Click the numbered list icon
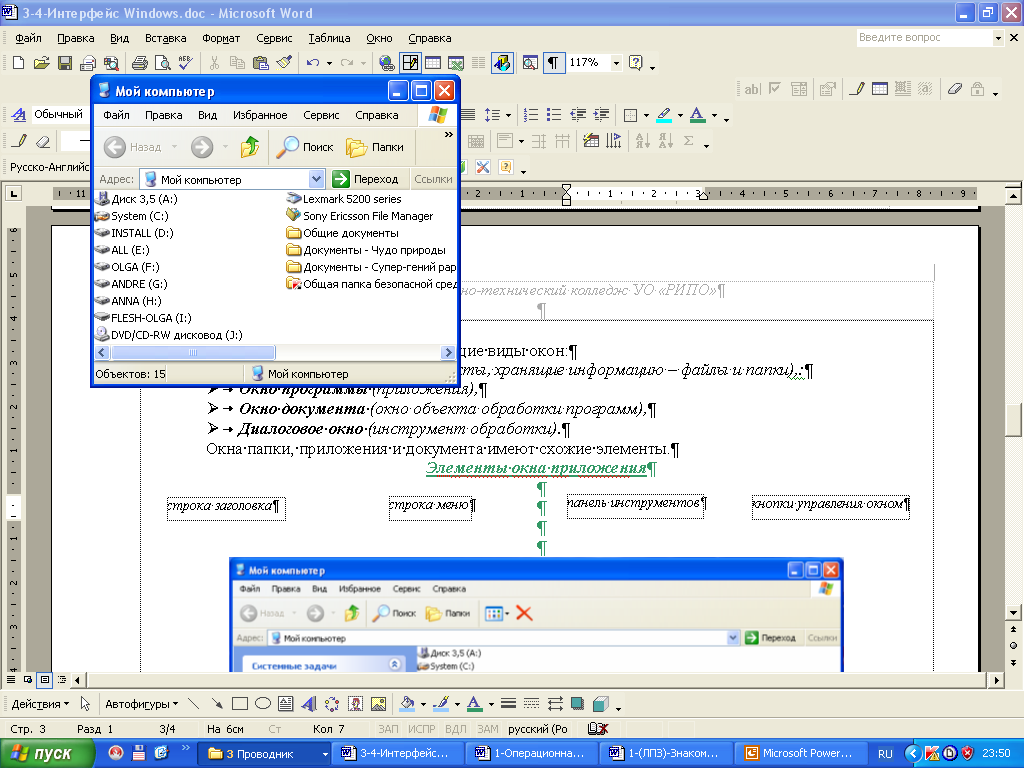 (531, 115)
